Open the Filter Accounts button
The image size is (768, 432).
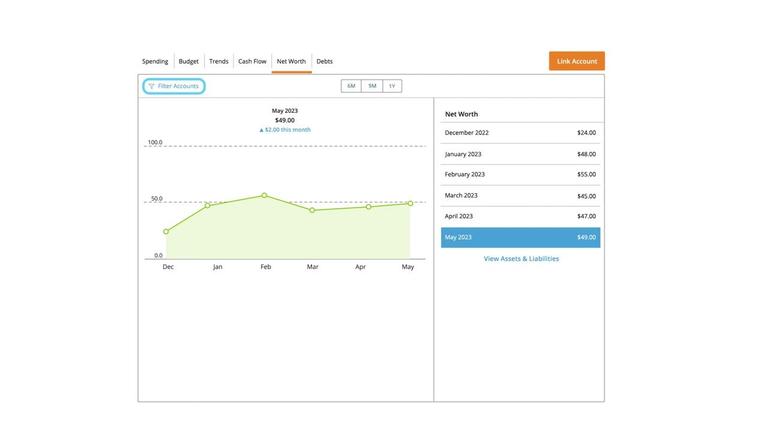(x=174, y=86)
